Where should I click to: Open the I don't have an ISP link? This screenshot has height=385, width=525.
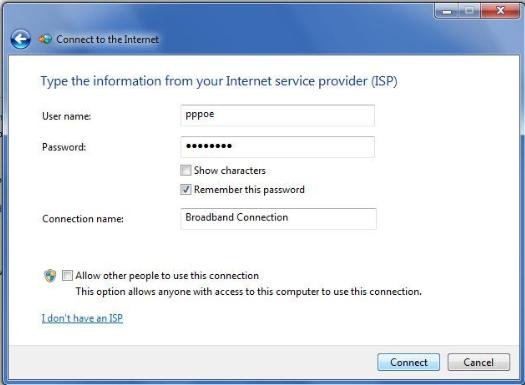[82, 318]
